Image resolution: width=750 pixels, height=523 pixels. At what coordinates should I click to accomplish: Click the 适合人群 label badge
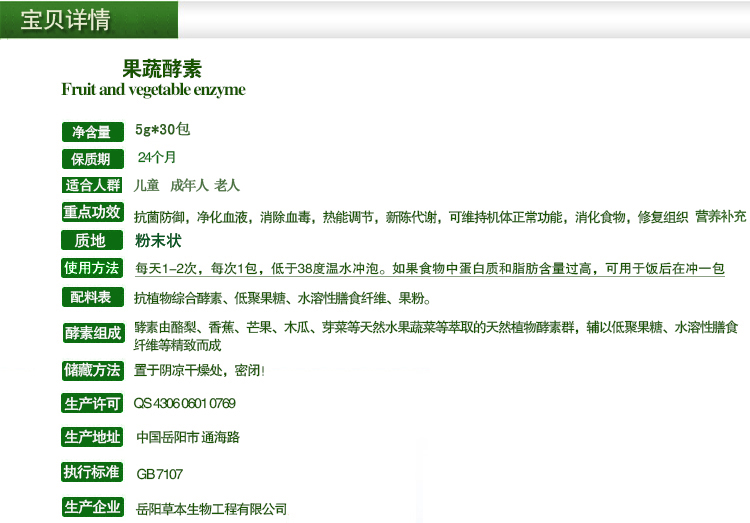point(92,185)
